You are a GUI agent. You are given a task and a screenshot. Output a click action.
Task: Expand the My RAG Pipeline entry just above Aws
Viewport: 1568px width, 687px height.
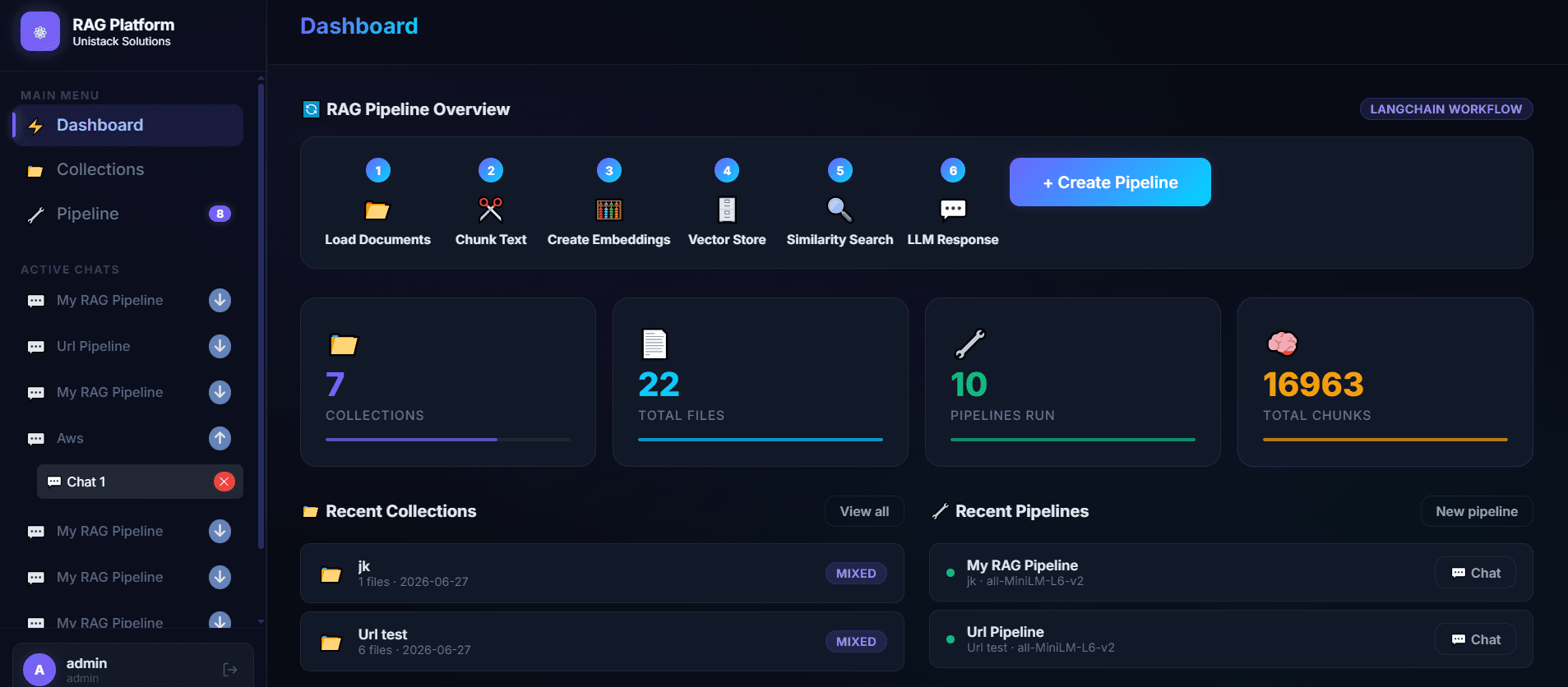click(220, 392)
